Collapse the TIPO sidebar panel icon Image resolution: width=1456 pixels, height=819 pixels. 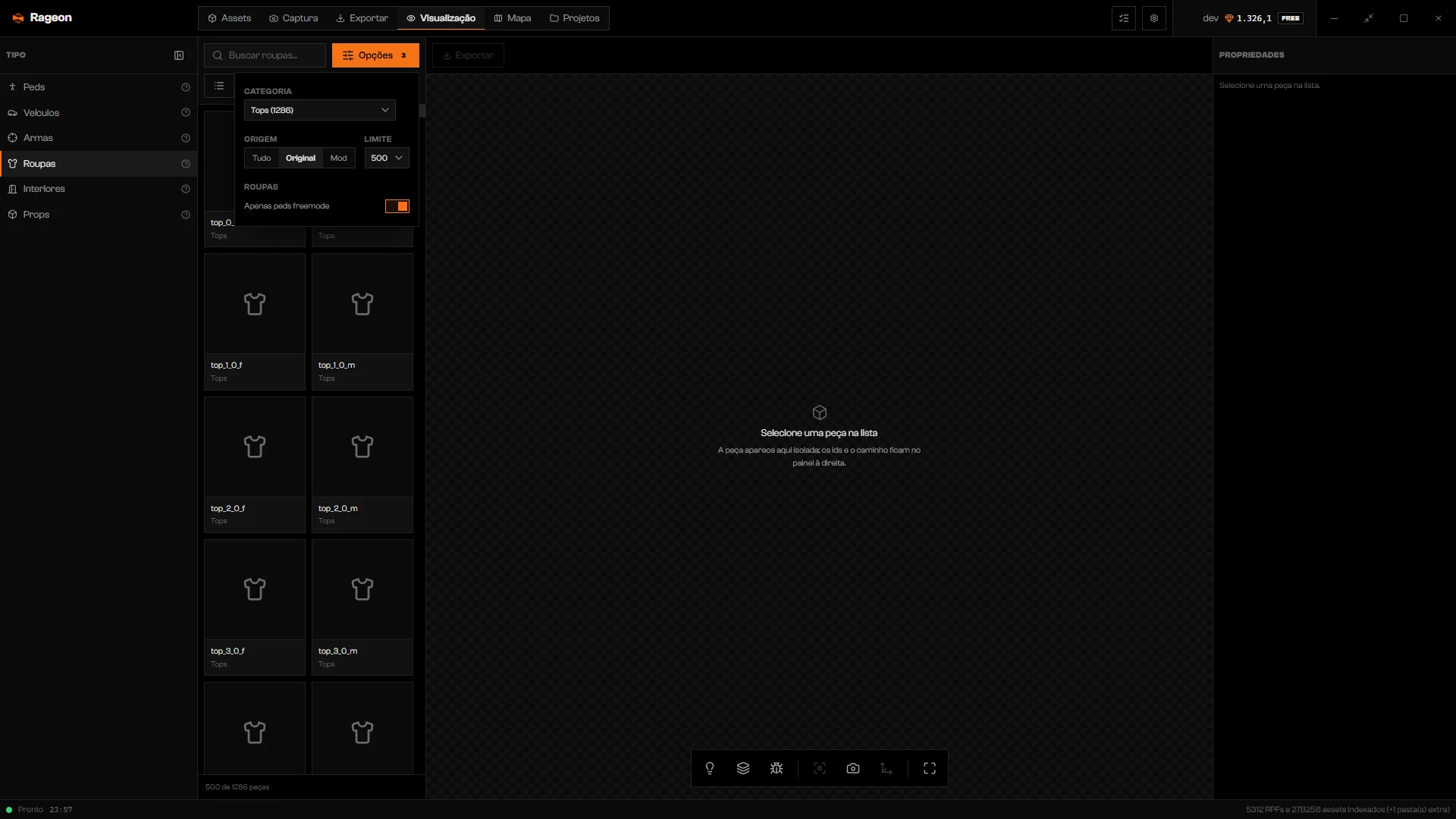pyautogui.click(x=179, y=55)
